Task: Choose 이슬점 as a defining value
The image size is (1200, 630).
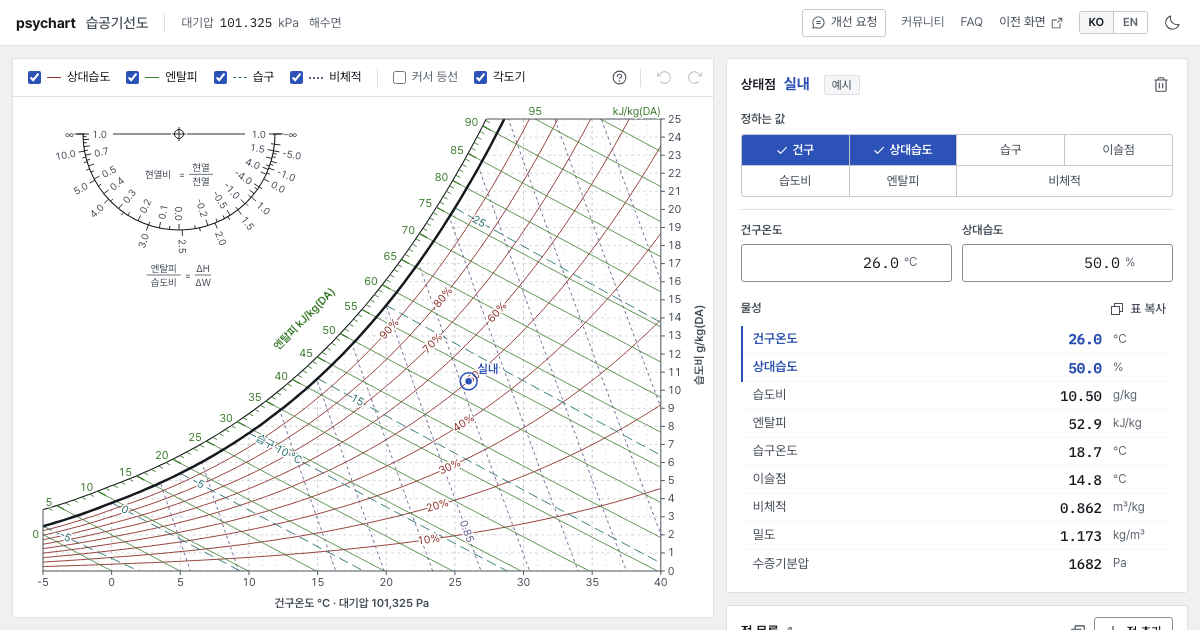Action: (1118, 150)
